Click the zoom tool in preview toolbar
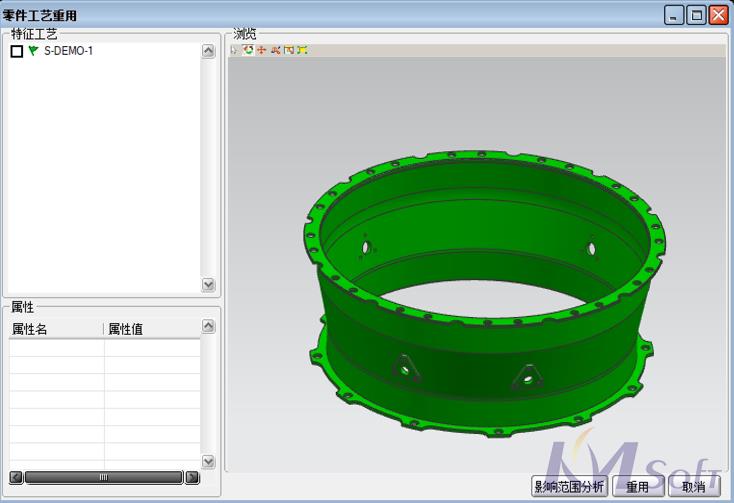The height and width of the screenshot is (503, 734). coord(275,50)
